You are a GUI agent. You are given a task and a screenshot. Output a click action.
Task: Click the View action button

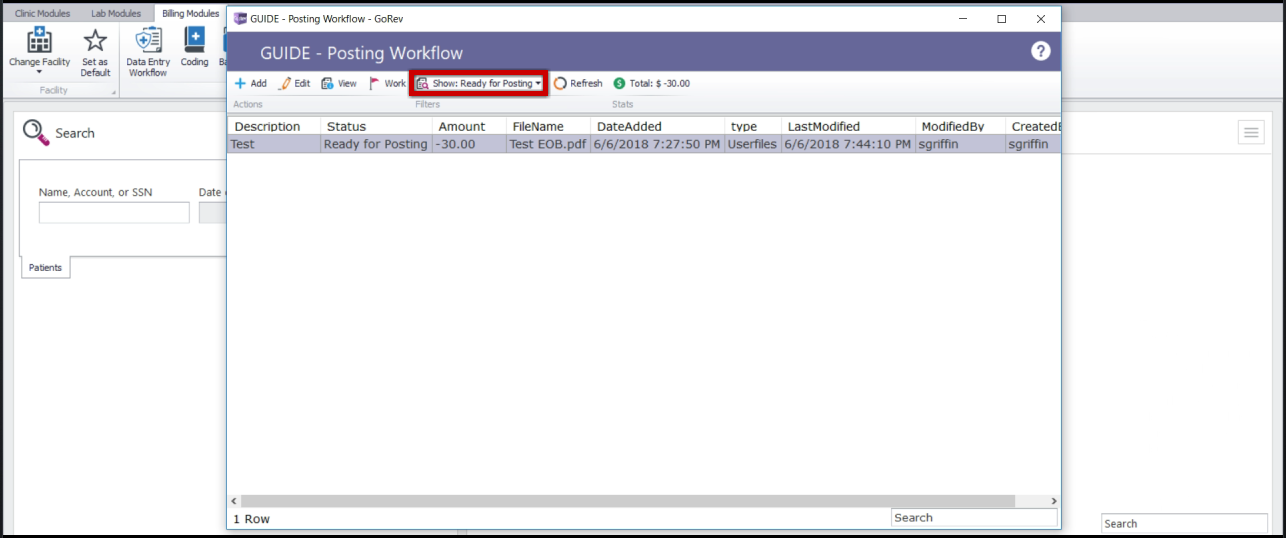338,84
